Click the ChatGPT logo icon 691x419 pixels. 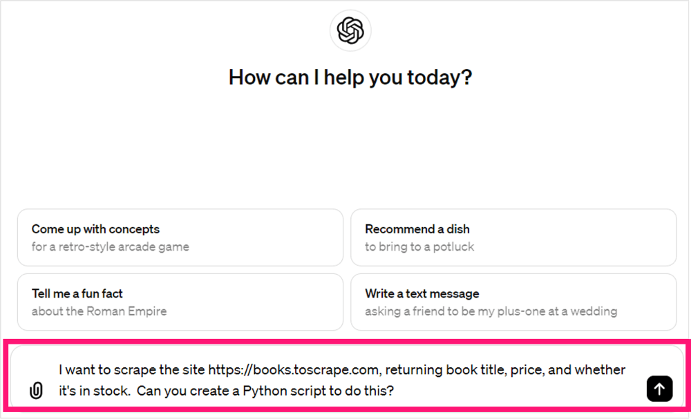pos(349,32)
